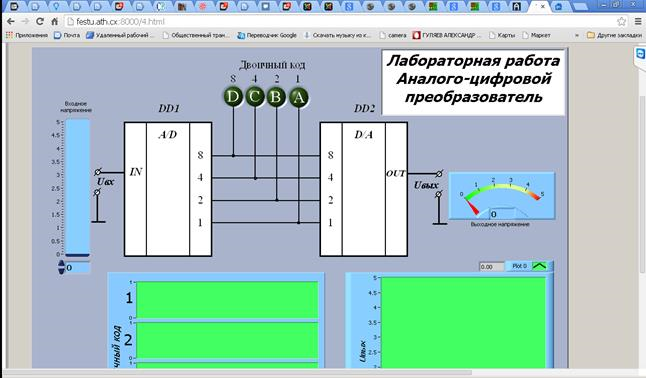Click the input voltage numeric field

pos(78,268)
